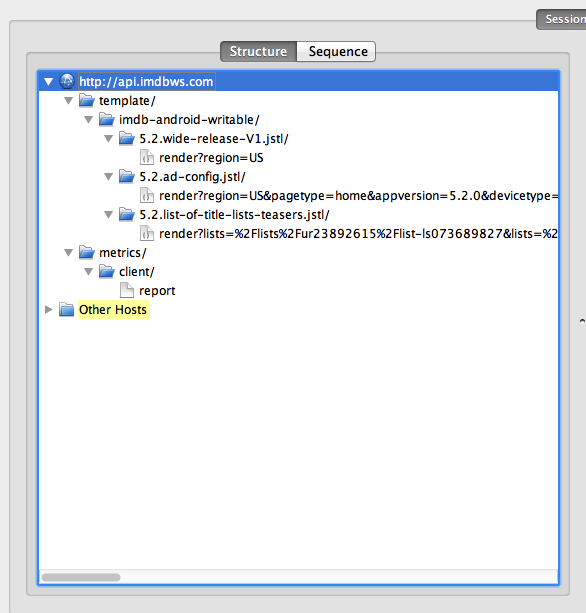Switch to the Sequence tab
This screenshot has width=586, height=613.
coord(337,52)
